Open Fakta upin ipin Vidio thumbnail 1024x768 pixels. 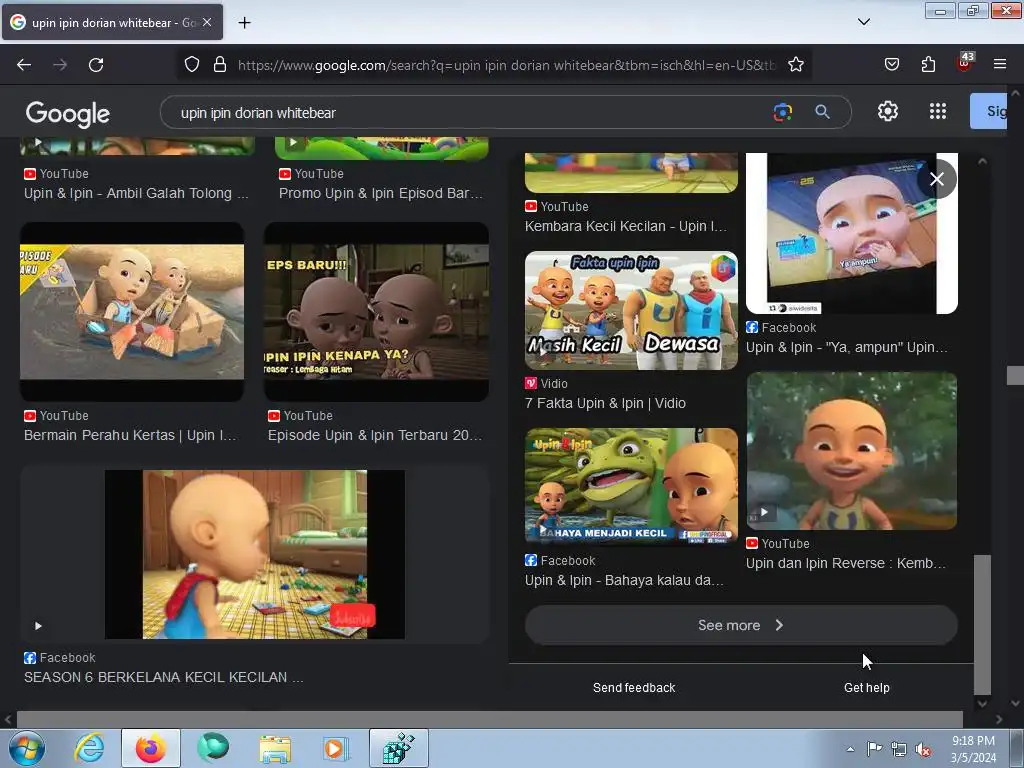point(632,311)
